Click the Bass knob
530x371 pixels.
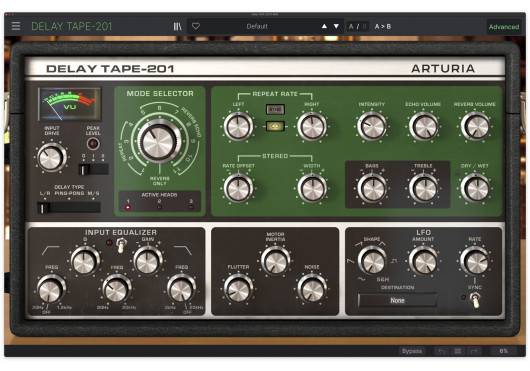tap(372, 188)
